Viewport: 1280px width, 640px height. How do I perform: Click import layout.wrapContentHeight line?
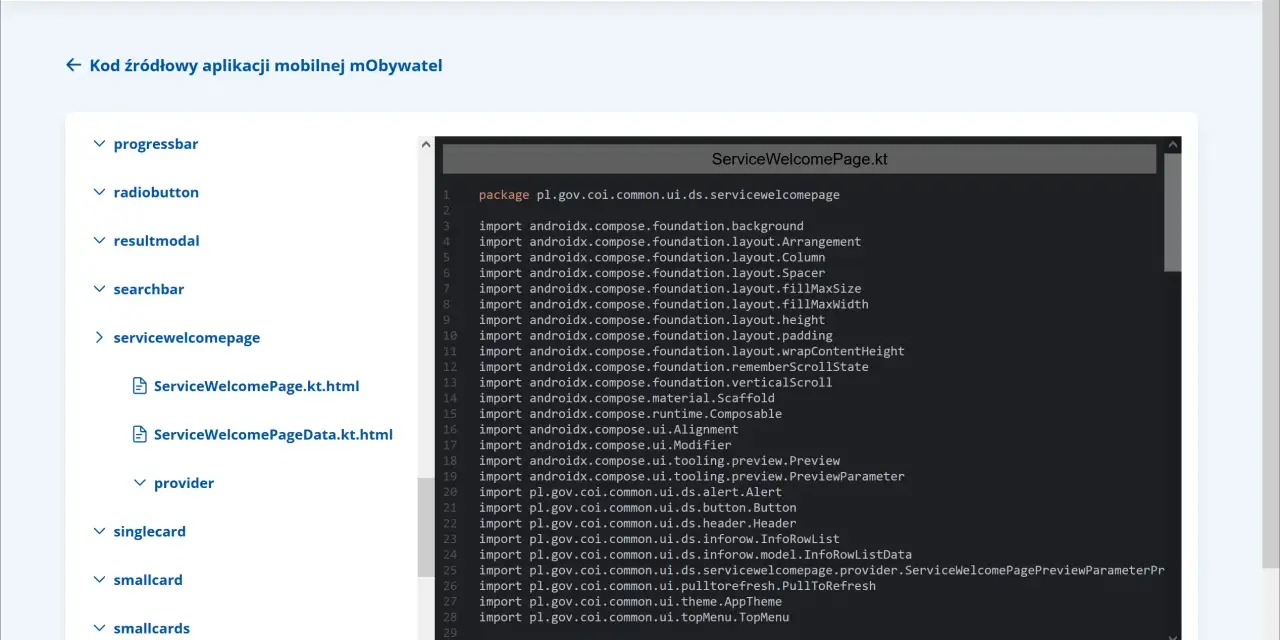692,351
